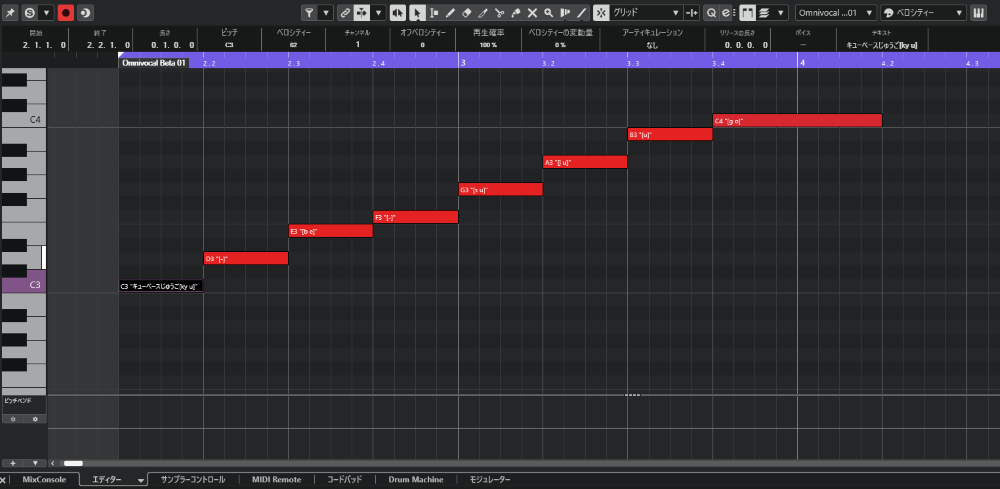This screenshot has width=1000, height=489.
Task: Open the Omnivocal part selection dropdown
Action: coord(836,13)
